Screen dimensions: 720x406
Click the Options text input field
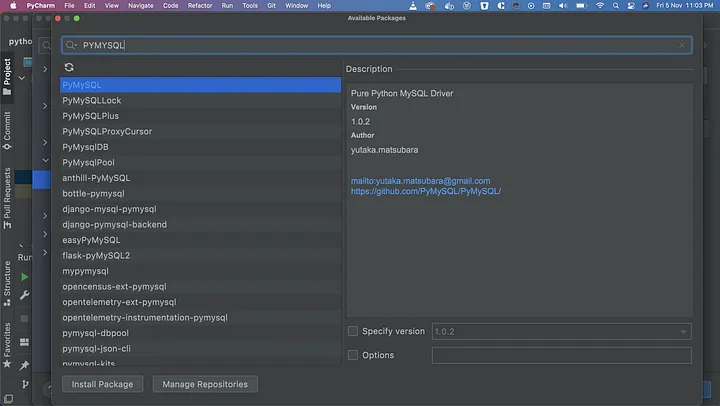coord(562,355)
